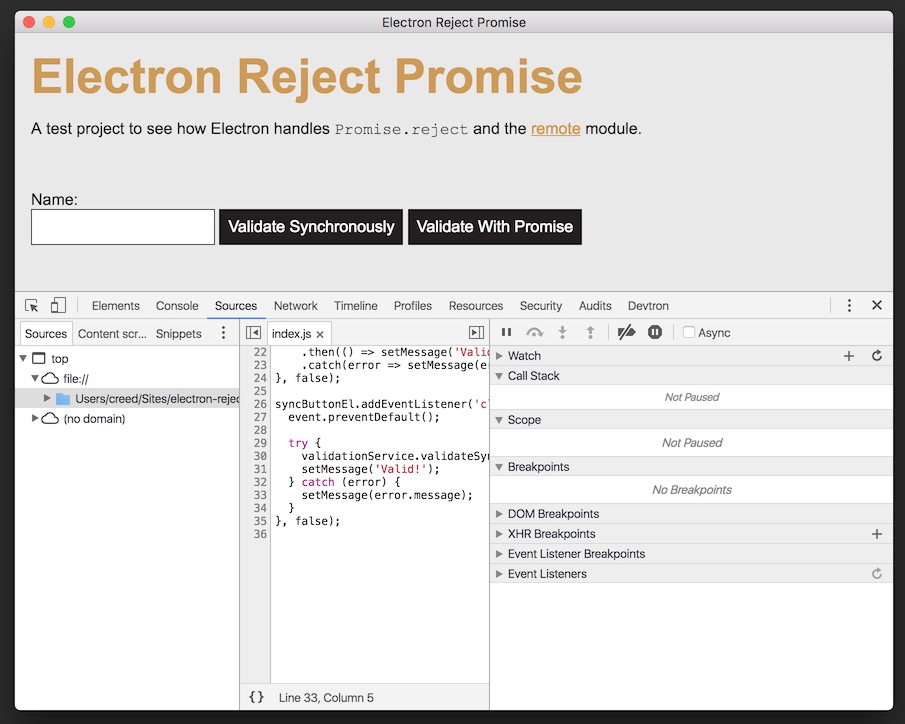Add a watch expression
This screenshot has height=724, width=905.
pos(848,356)
